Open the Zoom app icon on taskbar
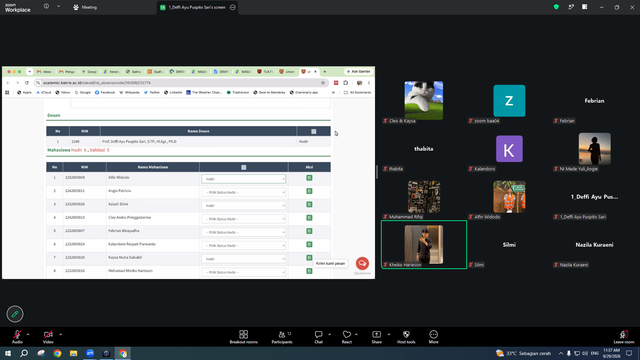The width and height of the screenshot is (640, 360). 90,353
